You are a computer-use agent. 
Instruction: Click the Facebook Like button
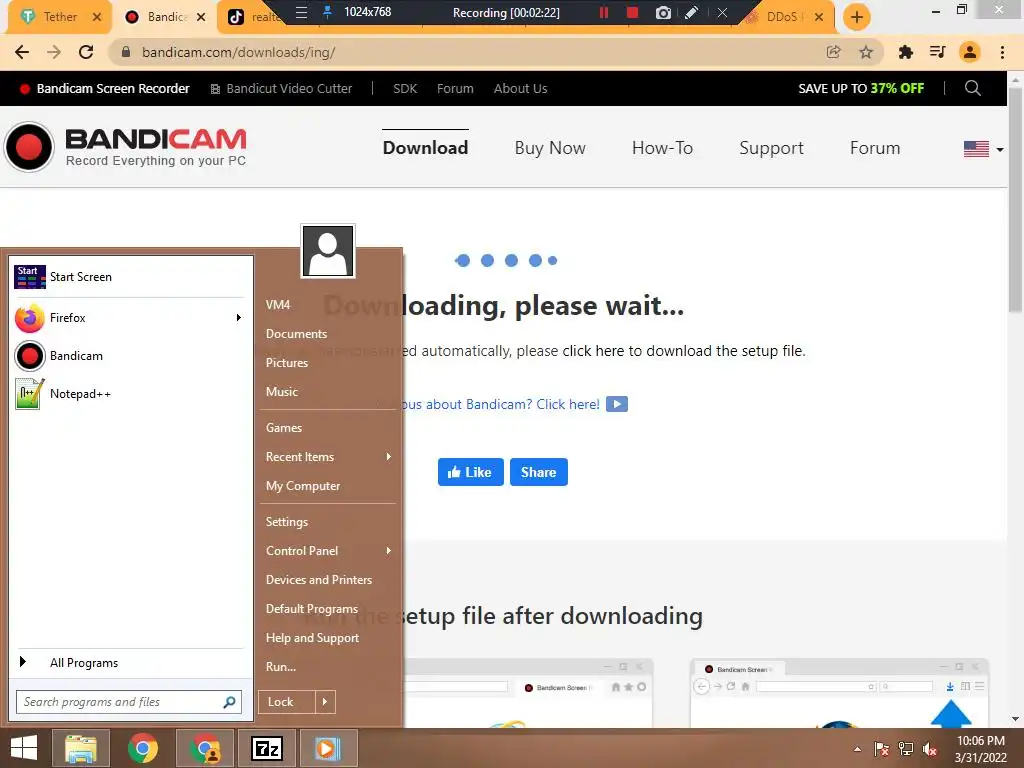(x=470, y=472)
